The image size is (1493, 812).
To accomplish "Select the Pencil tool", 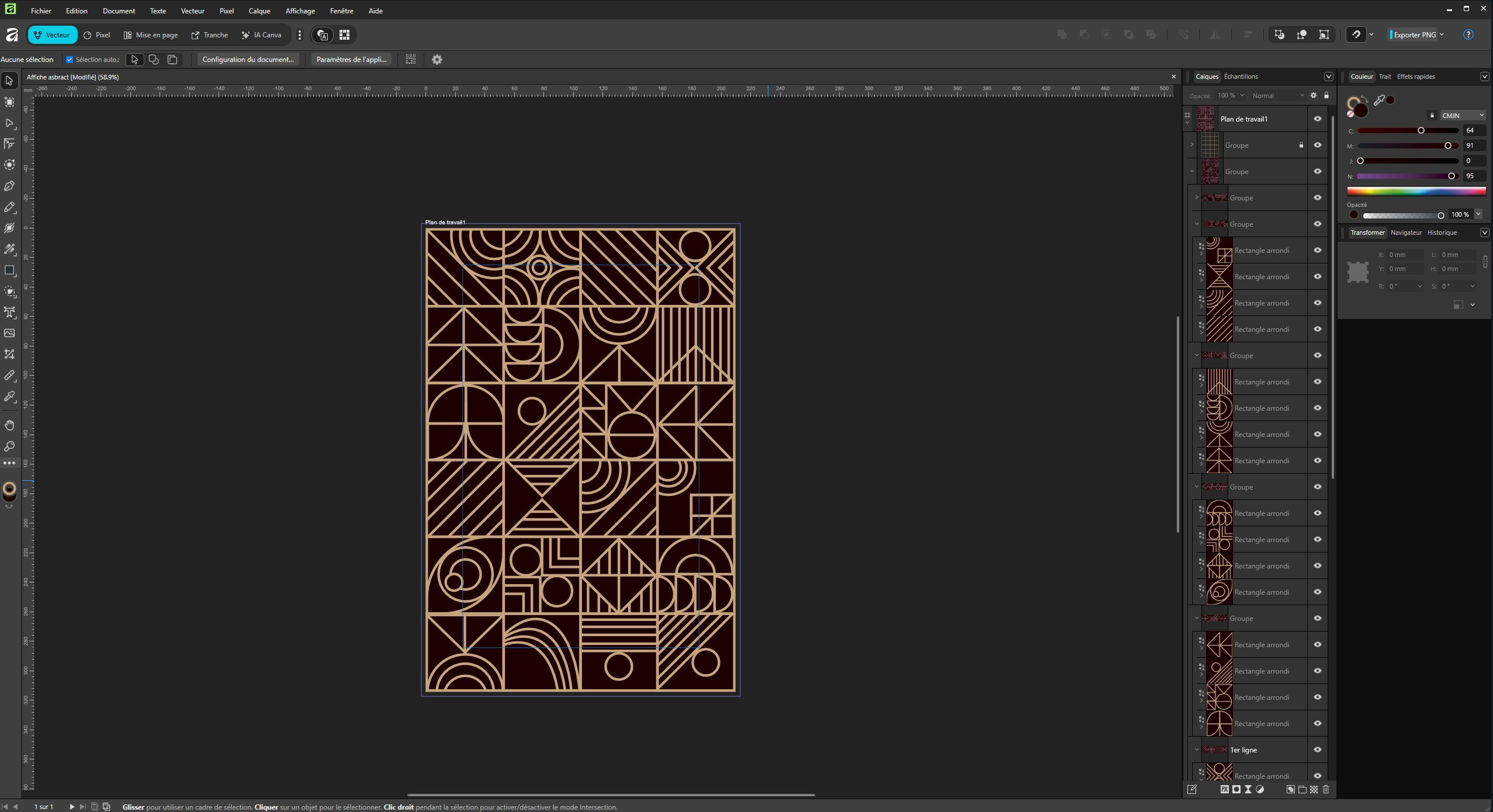I will [x=9, y=207].
